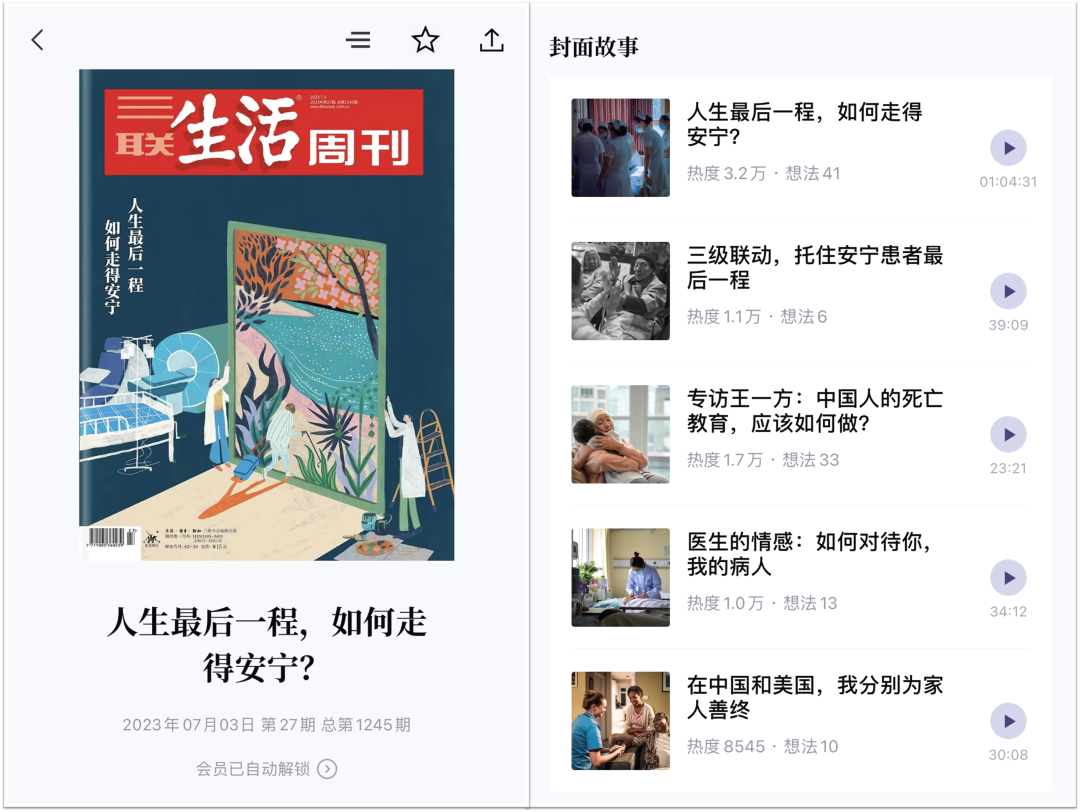Play audio for 在中国和美国 article
Viewport: 1080px width, 812px height.
tap(1008, 721)
